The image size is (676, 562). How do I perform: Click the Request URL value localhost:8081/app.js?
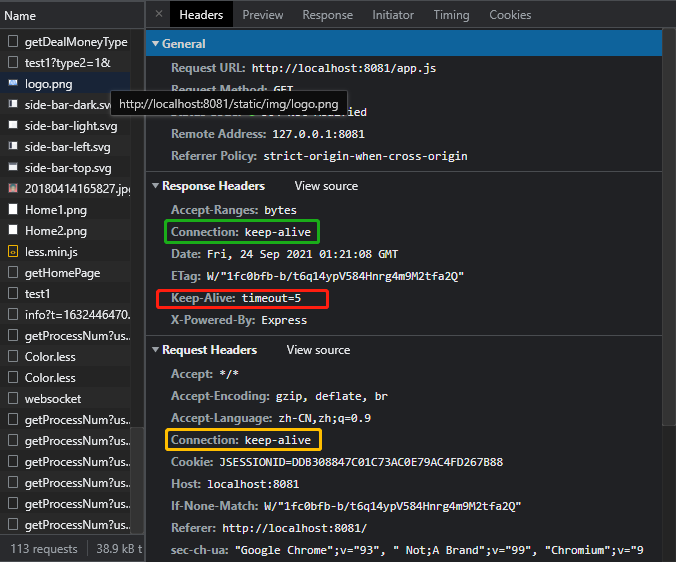point(344,69)
